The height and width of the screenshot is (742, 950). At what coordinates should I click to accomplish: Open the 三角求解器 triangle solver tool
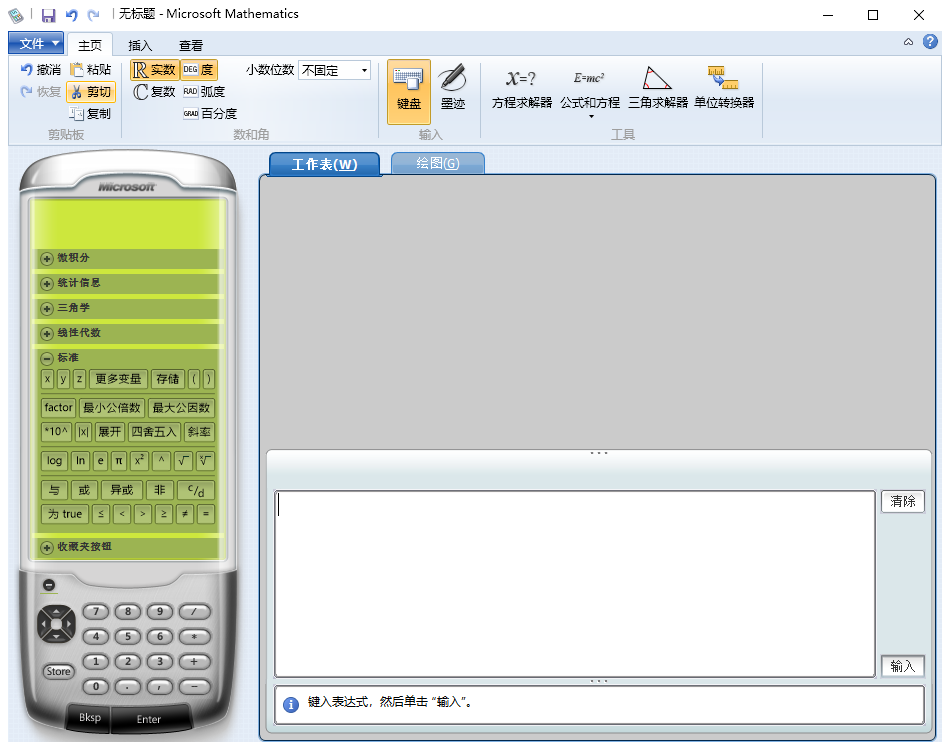(657, 89)
